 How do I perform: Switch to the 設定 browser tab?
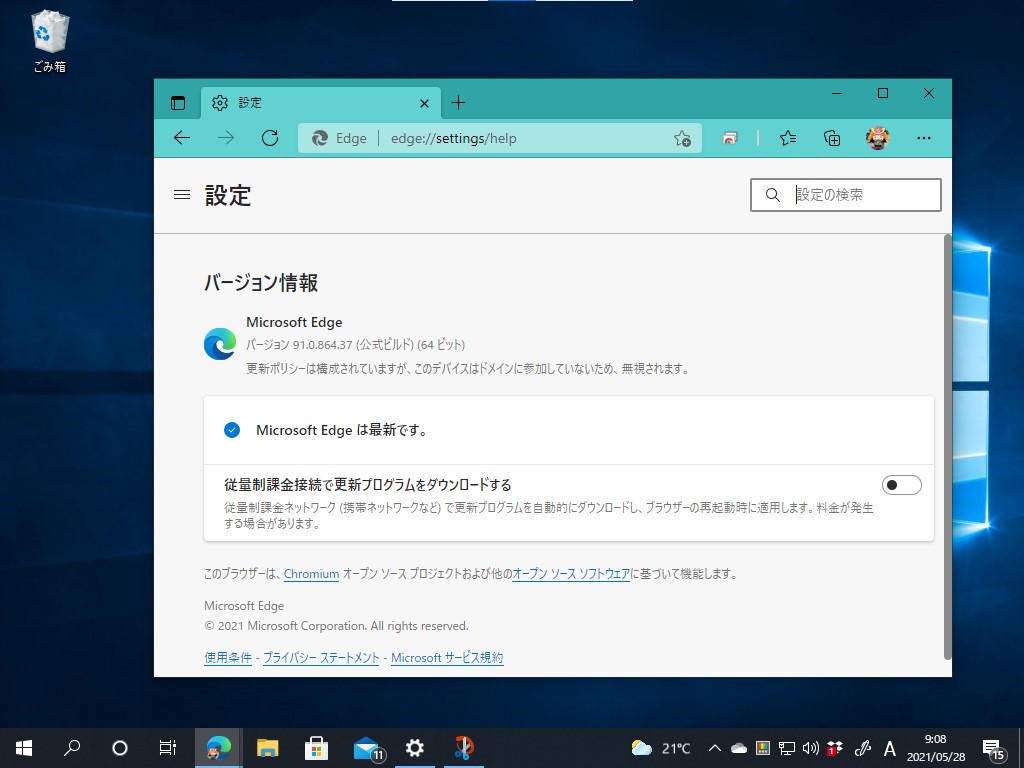click(300, 102)
